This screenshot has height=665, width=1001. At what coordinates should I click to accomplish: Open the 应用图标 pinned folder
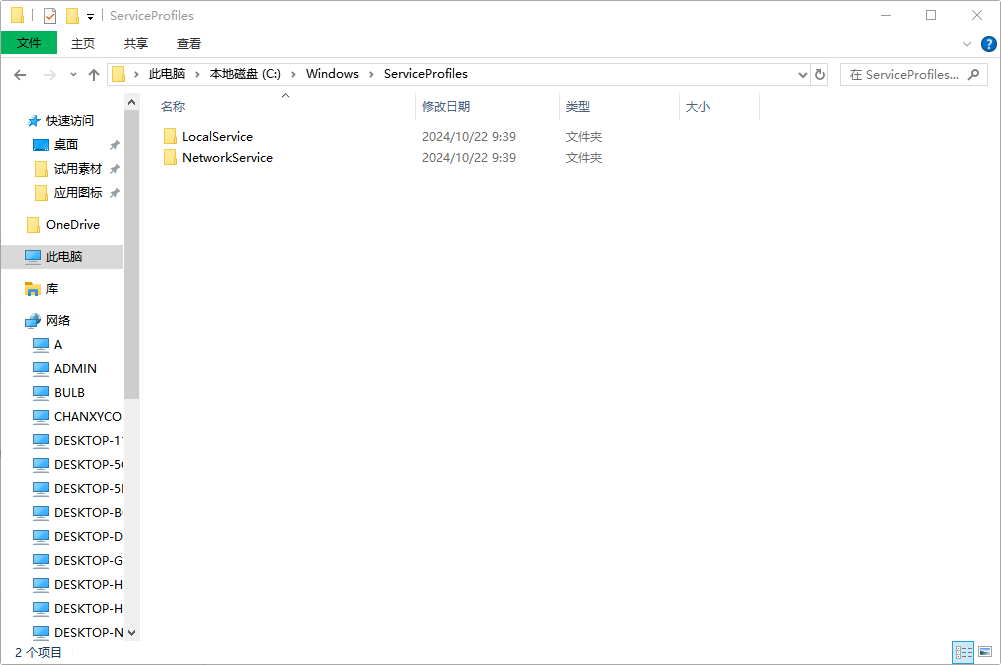click(x=77, y=193)
